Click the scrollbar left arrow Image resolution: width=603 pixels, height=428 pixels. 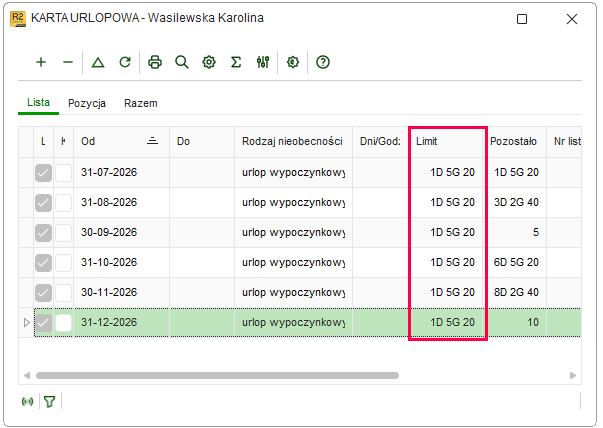[x=27, y=375]
